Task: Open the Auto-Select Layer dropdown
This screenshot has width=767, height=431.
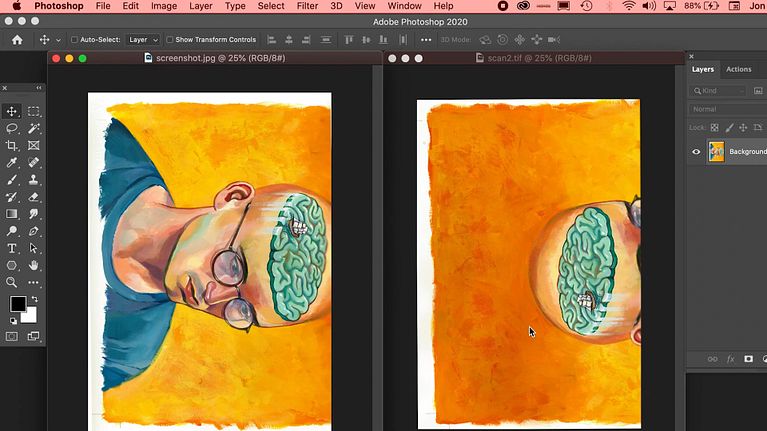Action: point(144,40)
